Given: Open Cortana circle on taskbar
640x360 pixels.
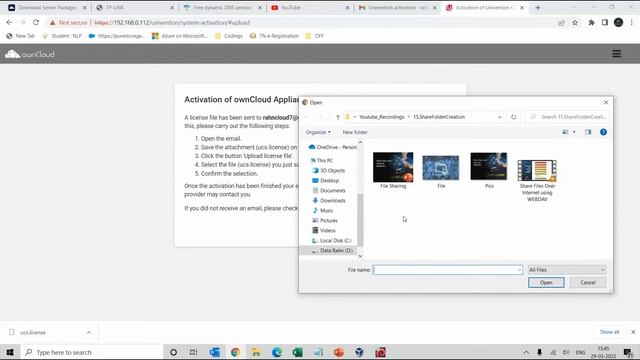Looking at the screenshot, I should pyautogui.click(x=173, y=352).
